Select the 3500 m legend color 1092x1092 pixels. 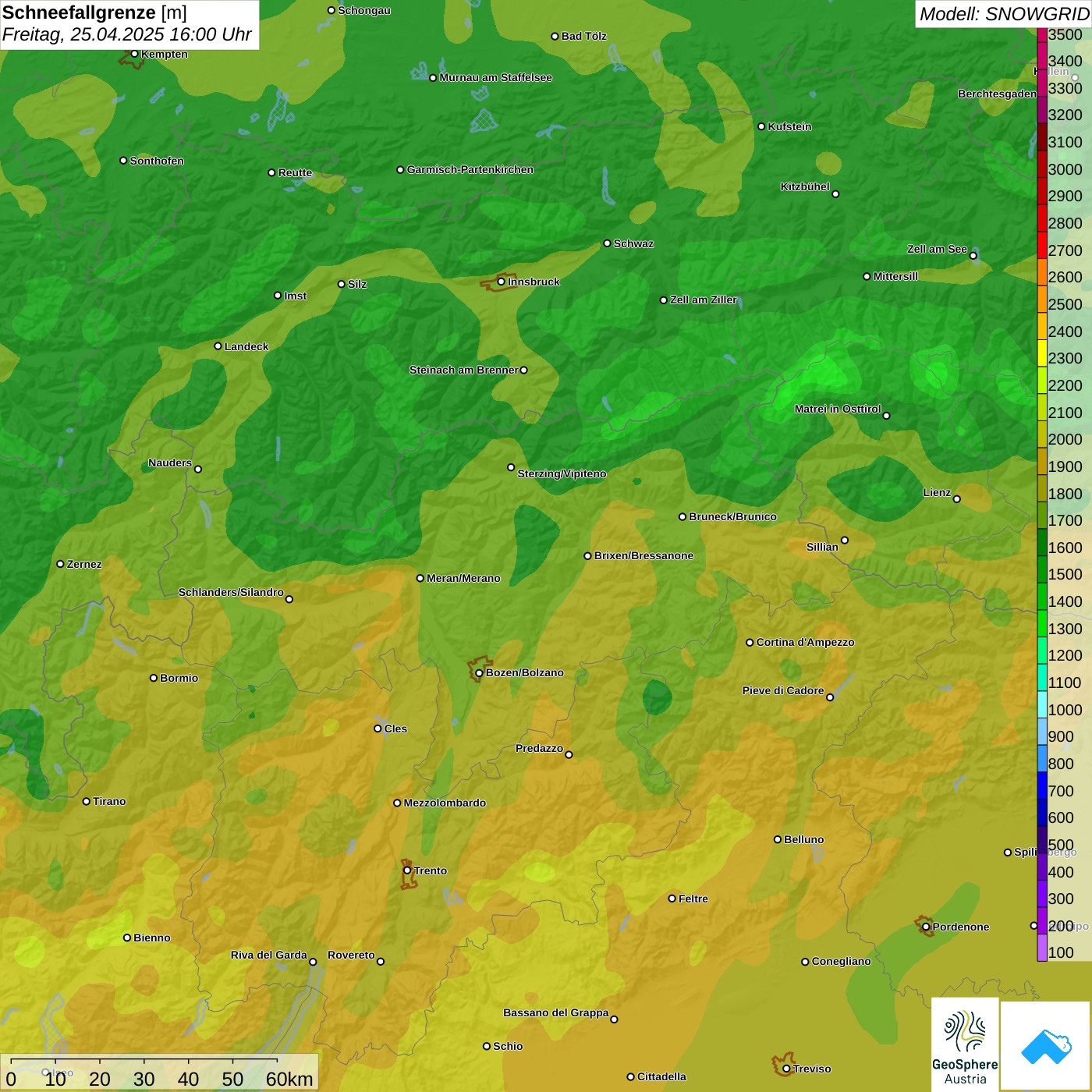pyautogui.click(x=1042, y=34)
